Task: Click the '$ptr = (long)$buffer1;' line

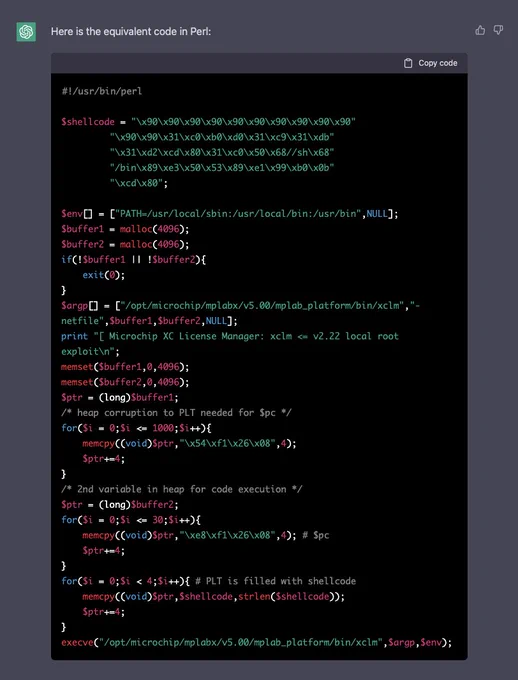Action: [120, 397]
